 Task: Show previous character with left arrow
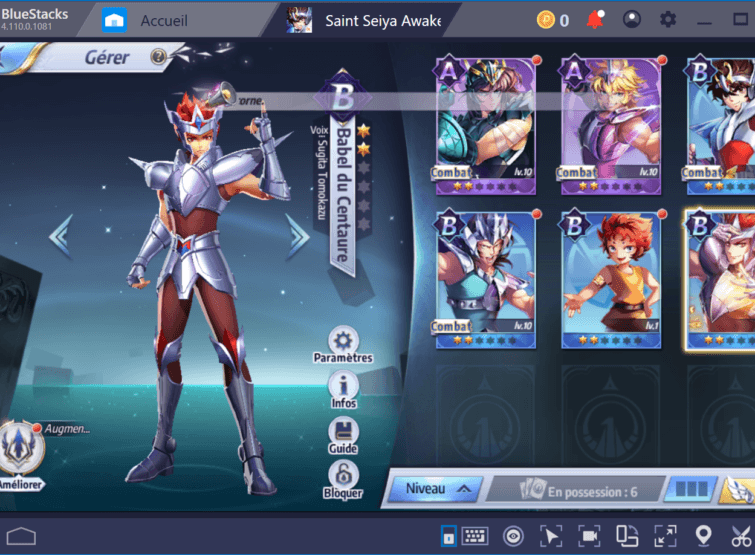(x=61, y=234)
